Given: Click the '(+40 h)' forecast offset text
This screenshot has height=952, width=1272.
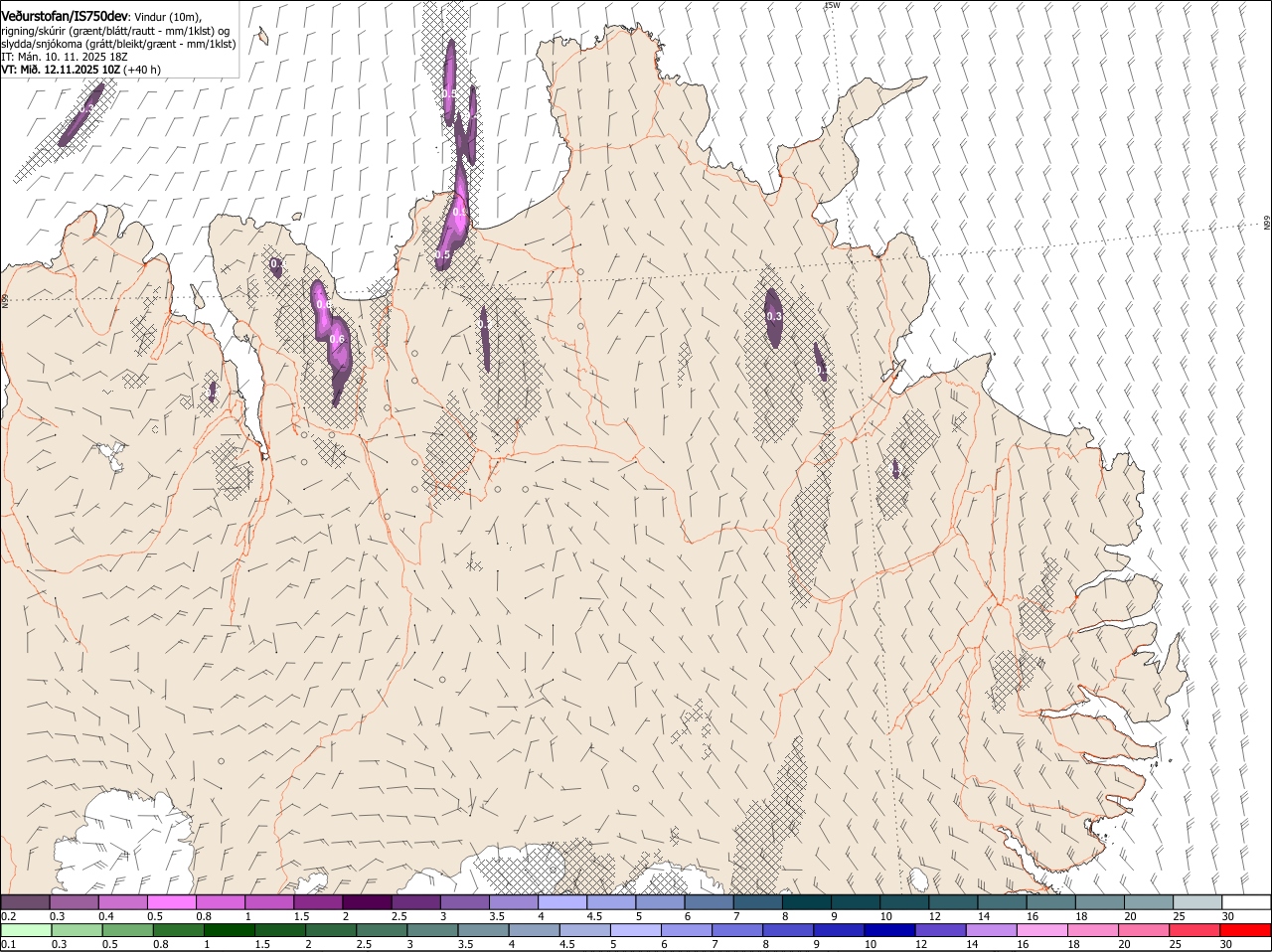Looking at the screenshot, I should coord(142,70).
